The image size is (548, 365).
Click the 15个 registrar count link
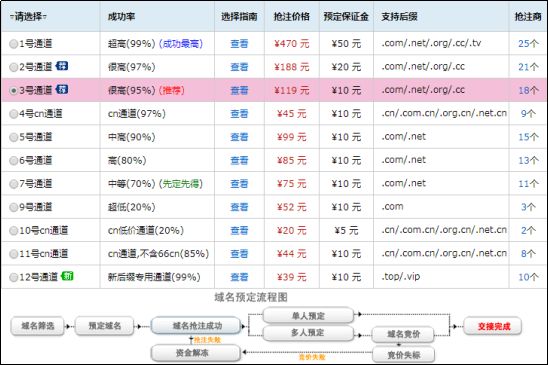click(528, 137)
